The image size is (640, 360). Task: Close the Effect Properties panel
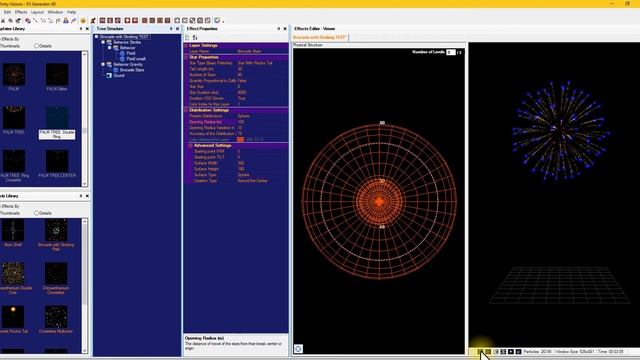[x=285, y=29]
